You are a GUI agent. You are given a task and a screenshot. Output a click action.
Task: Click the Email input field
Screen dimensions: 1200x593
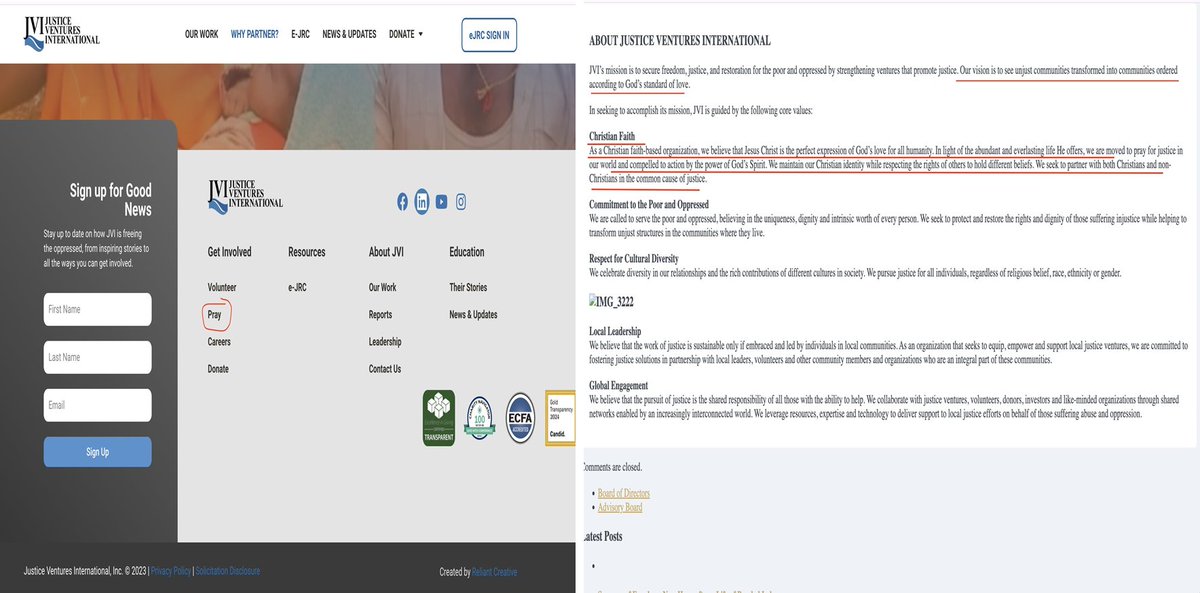point(98,405)
